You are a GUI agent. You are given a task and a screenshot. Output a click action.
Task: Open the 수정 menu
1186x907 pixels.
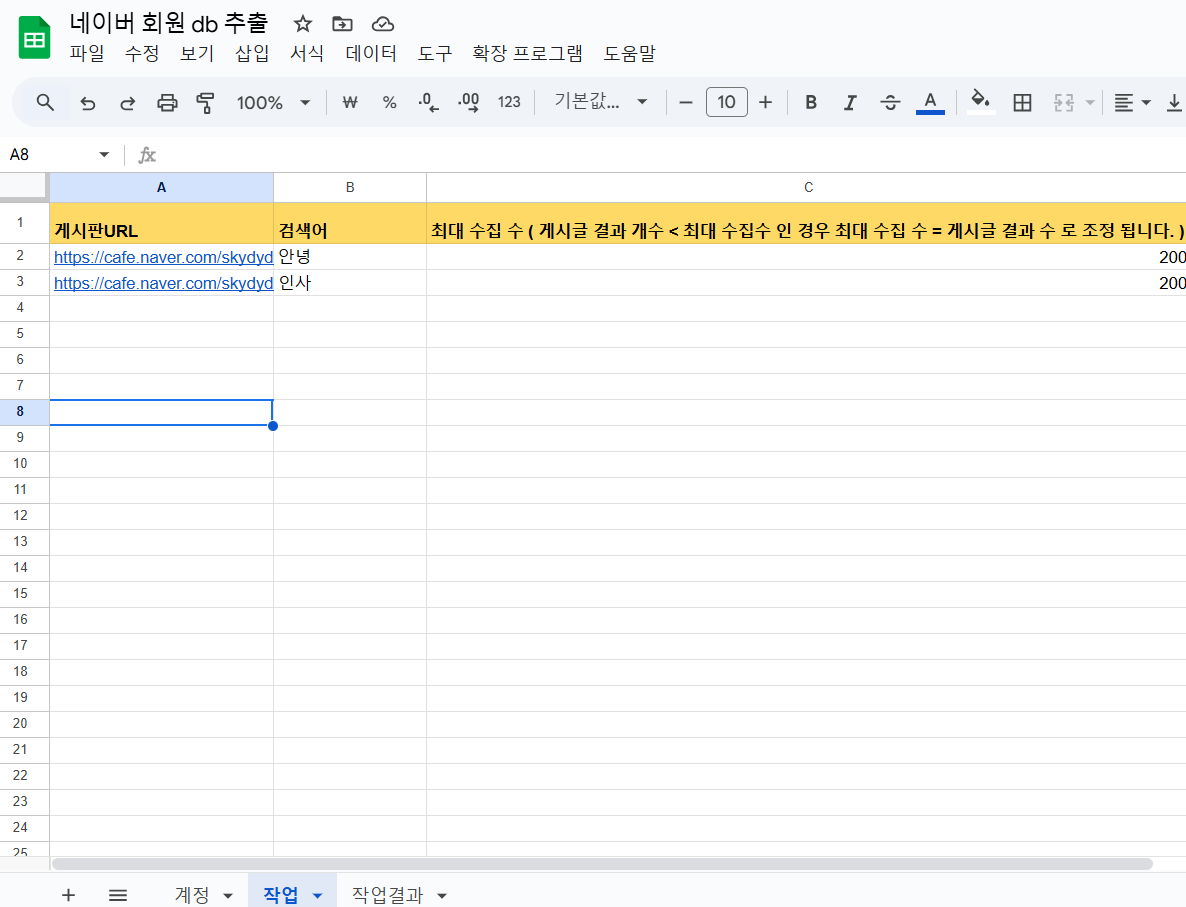point(142,54)
